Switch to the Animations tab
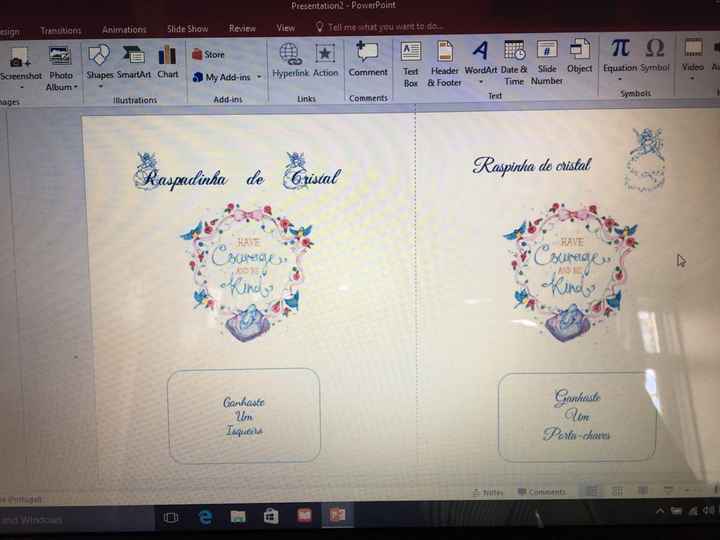Image resolution: width=720 pixels, height=540 pixels. coord(124,29)
